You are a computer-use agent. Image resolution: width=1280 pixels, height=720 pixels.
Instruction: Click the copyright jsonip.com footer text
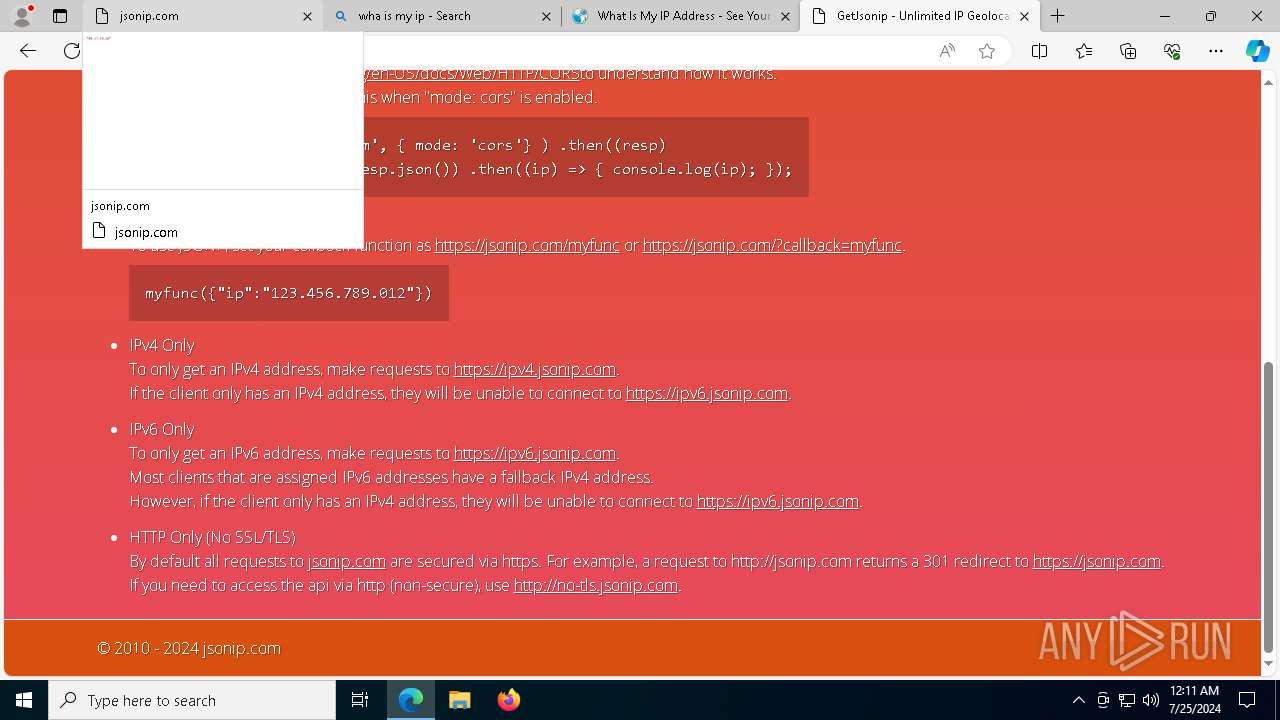coord(189,648)
